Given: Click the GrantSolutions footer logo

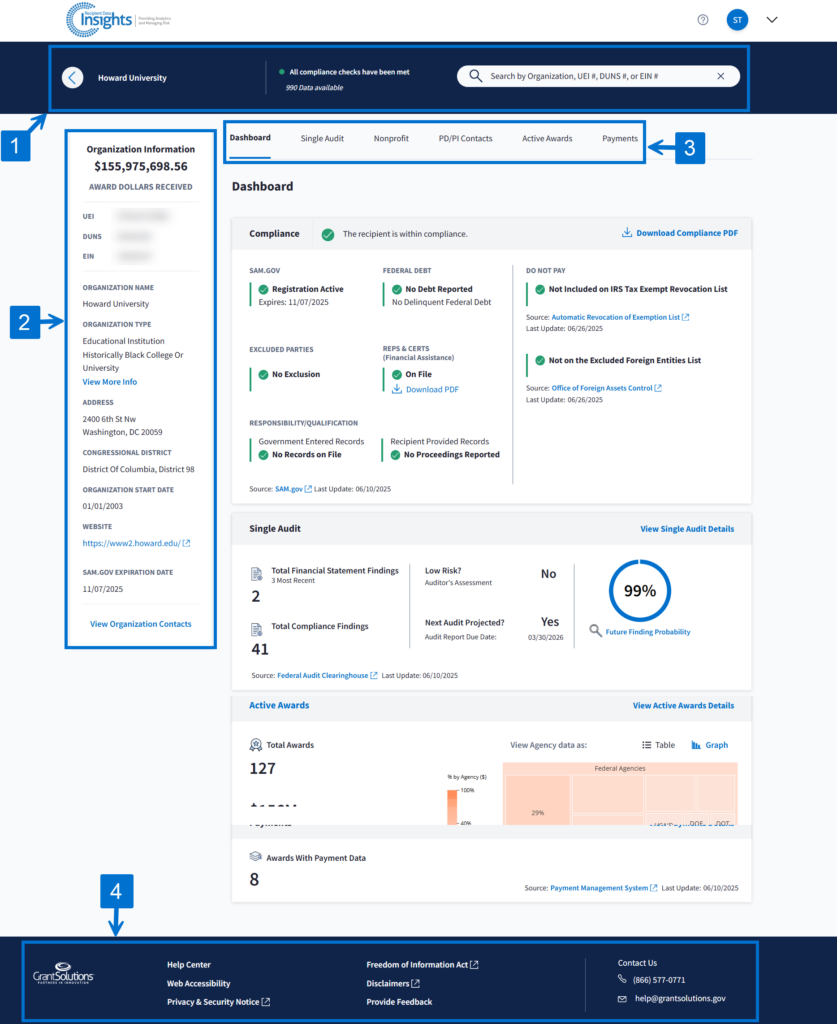Looking at the screenshot, I should [64, 976].
